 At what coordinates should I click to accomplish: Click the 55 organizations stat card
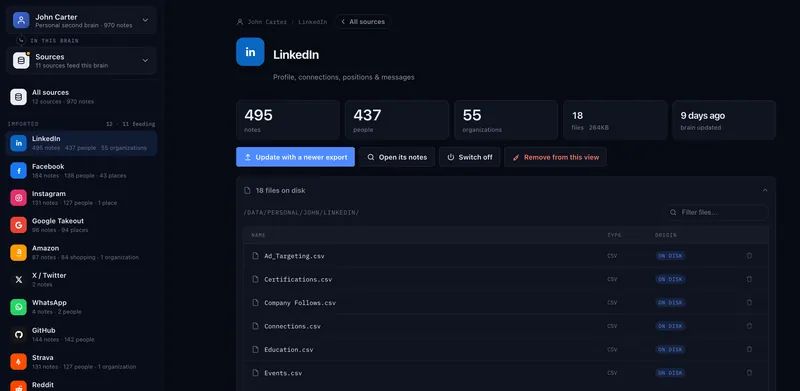tap(506, 120)
